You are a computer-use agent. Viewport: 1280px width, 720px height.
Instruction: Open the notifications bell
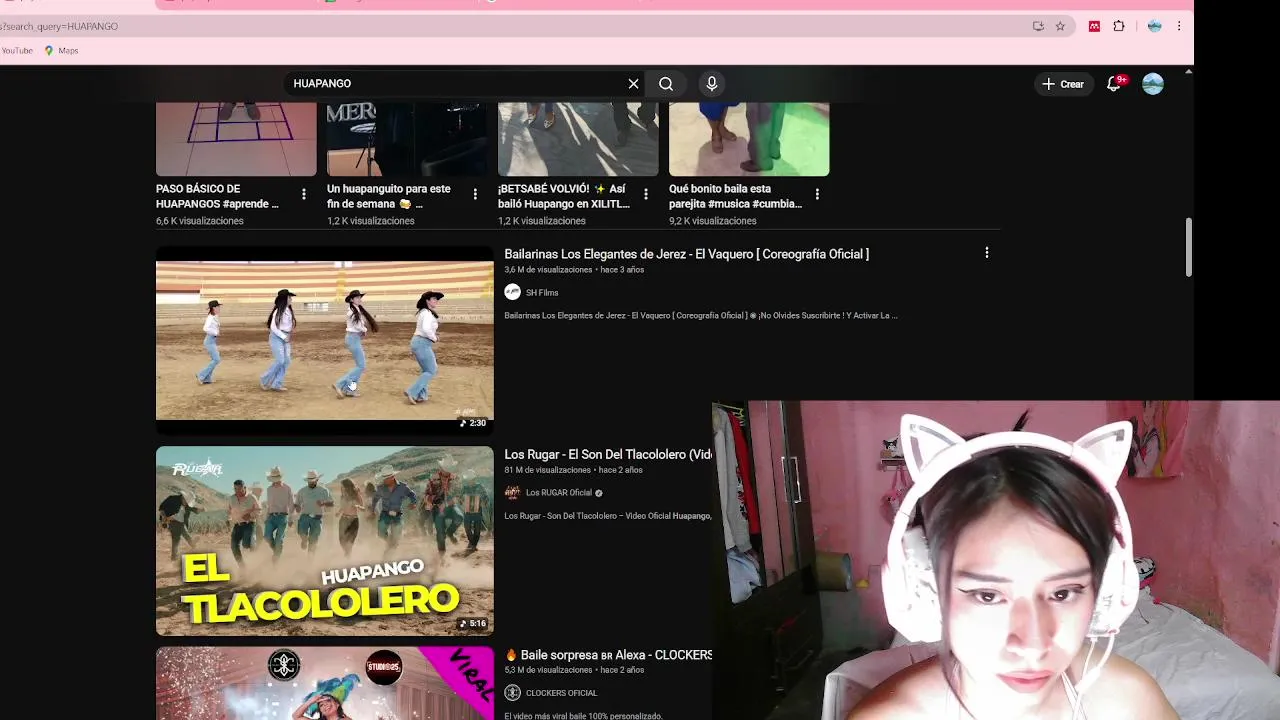point(1114,84)
